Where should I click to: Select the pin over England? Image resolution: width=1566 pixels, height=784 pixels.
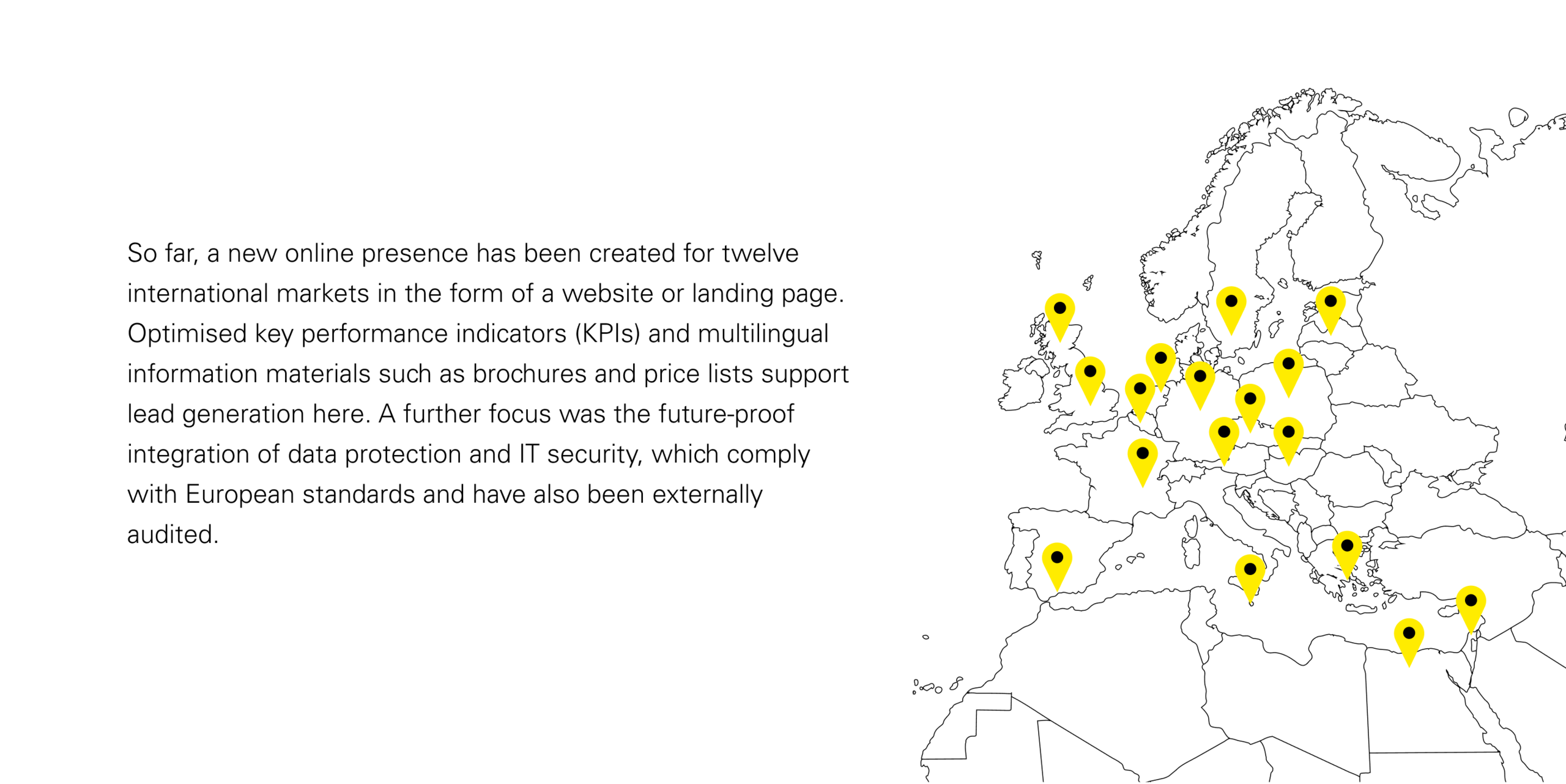[x=1090, y=379]
